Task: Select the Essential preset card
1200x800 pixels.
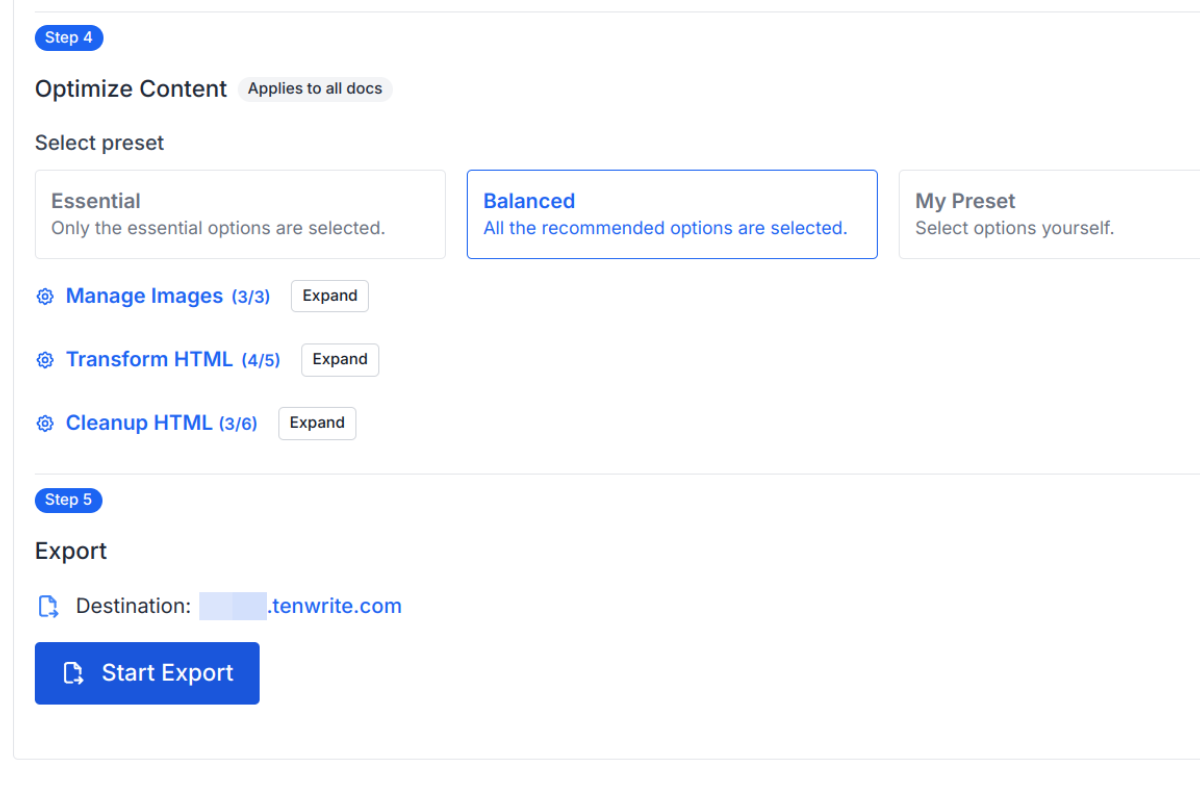Action: tap(240, 214)
